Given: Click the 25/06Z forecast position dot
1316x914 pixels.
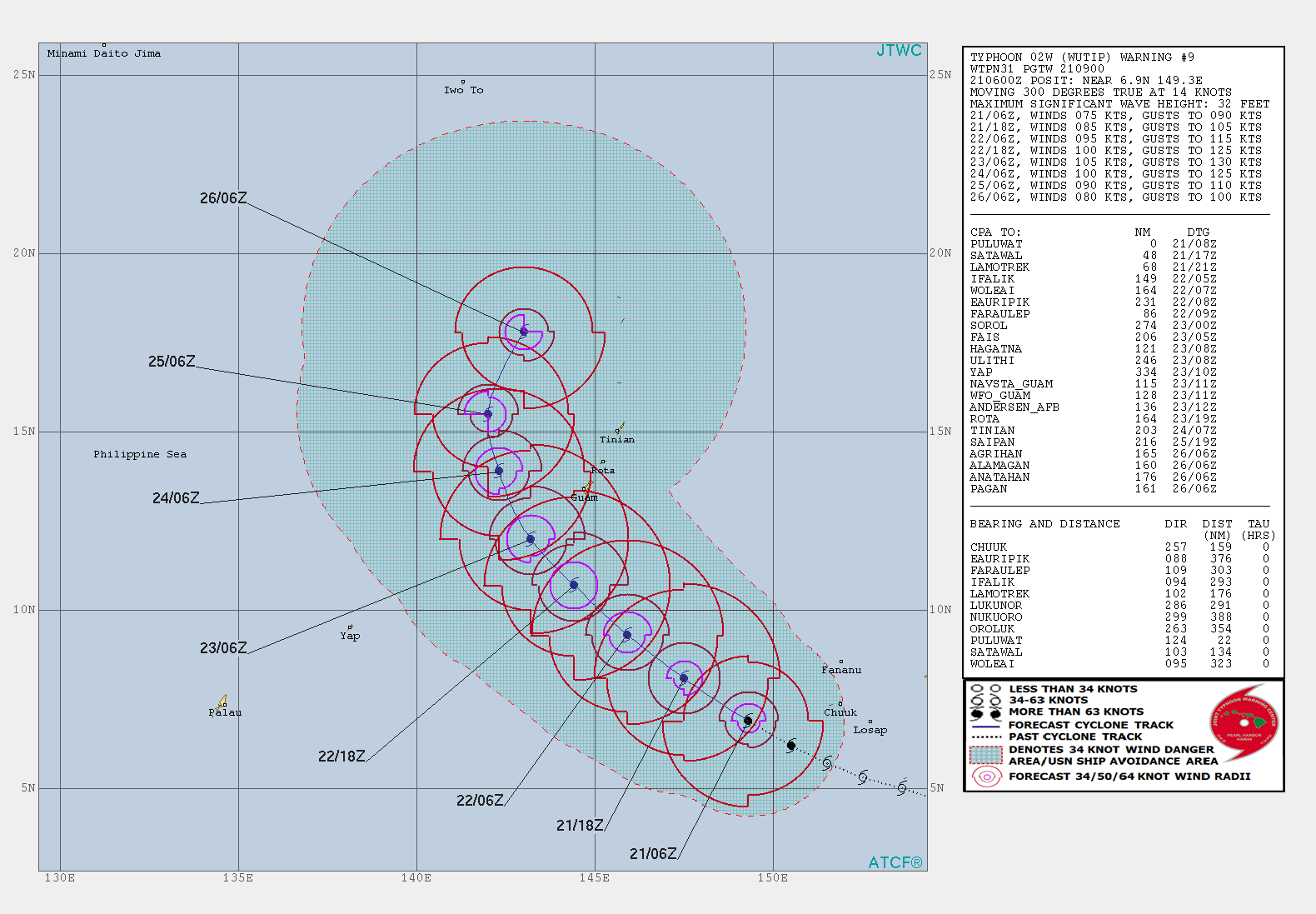Looking at the screenshot, I should tap(488, 414).
